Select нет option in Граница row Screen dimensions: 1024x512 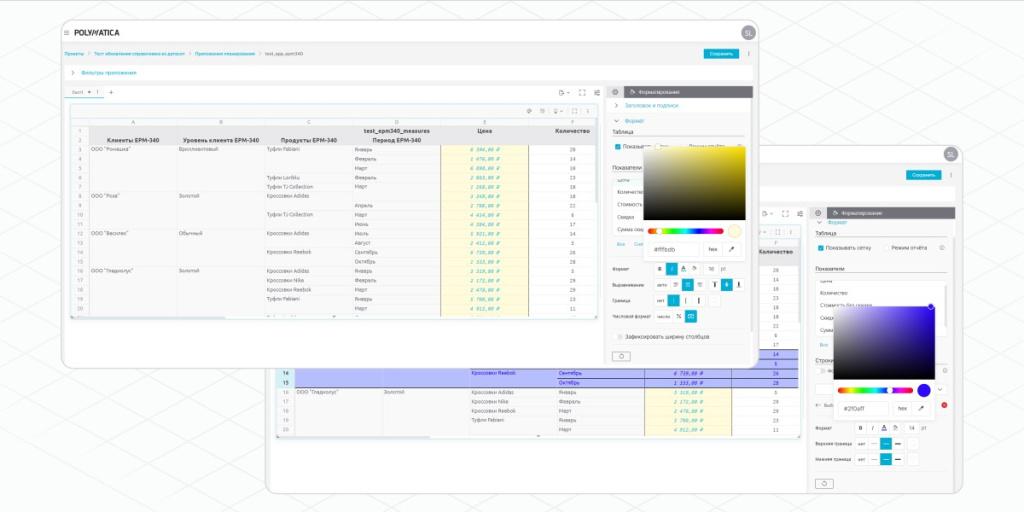pos(660,300)
